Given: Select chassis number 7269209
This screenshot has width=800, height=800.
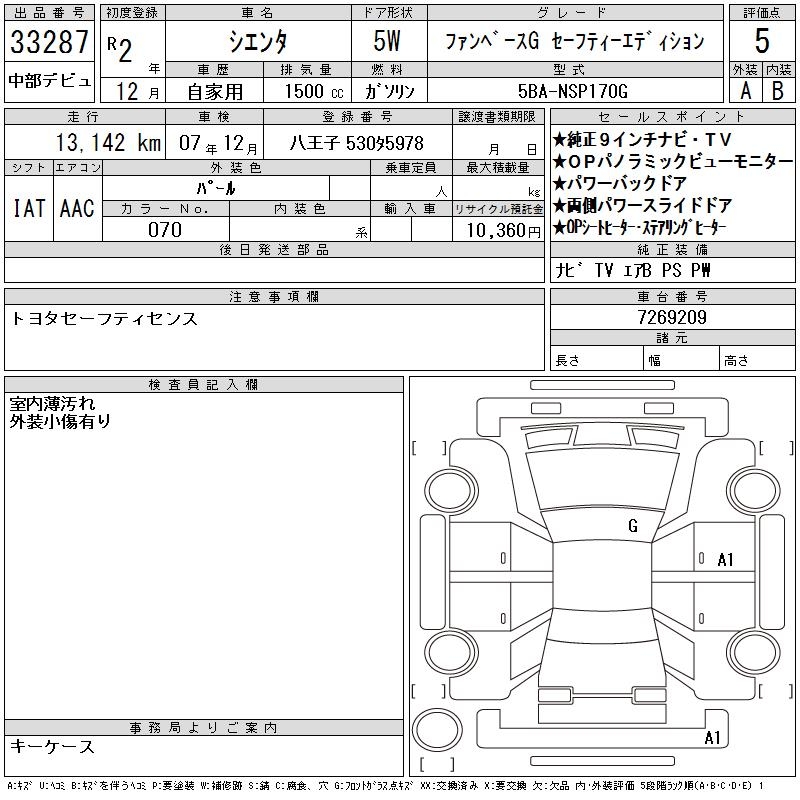Looking at the screenshot, I should pos(672,317).
